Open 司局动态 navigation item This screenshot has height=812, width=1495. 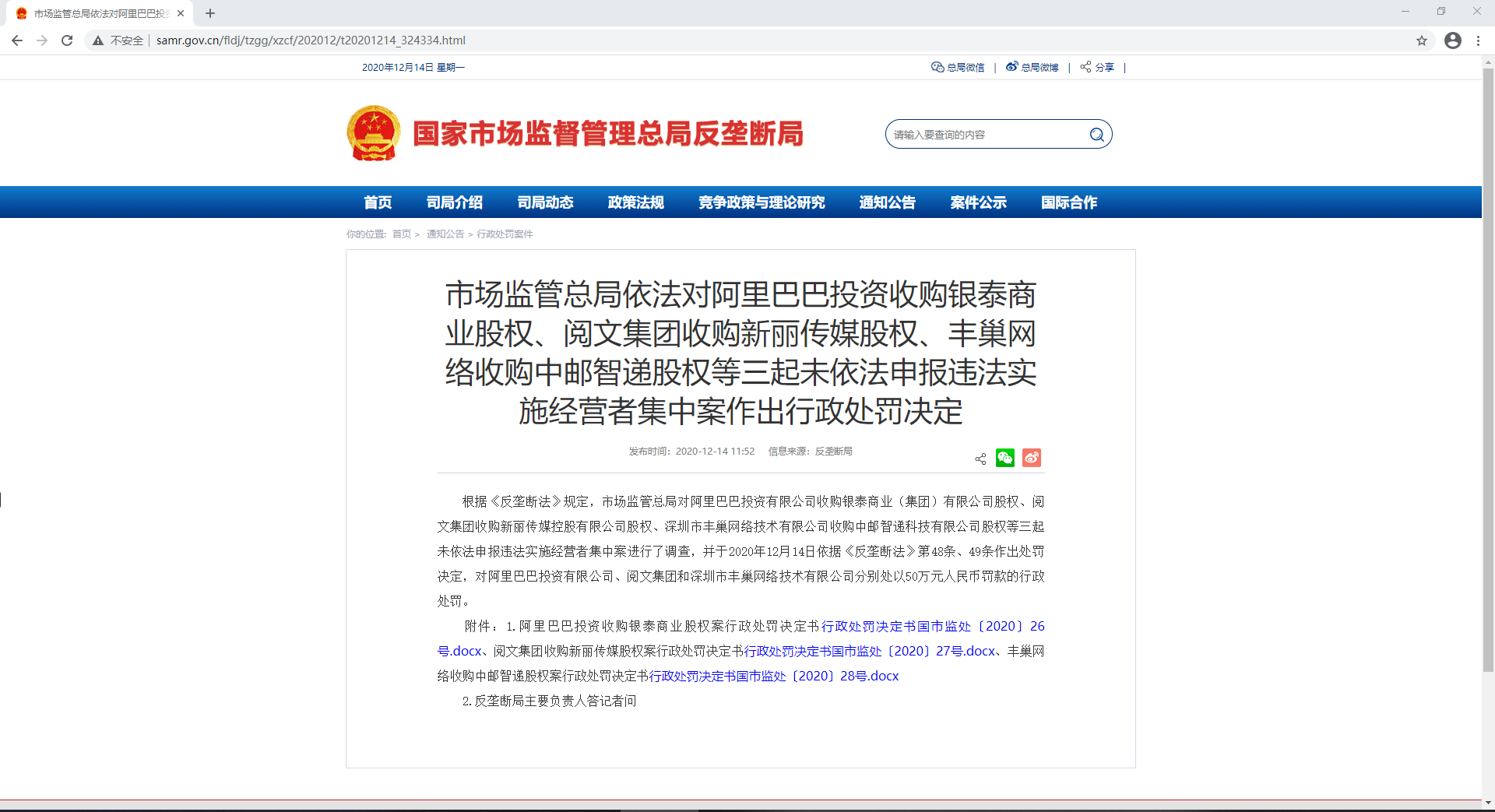545,202
